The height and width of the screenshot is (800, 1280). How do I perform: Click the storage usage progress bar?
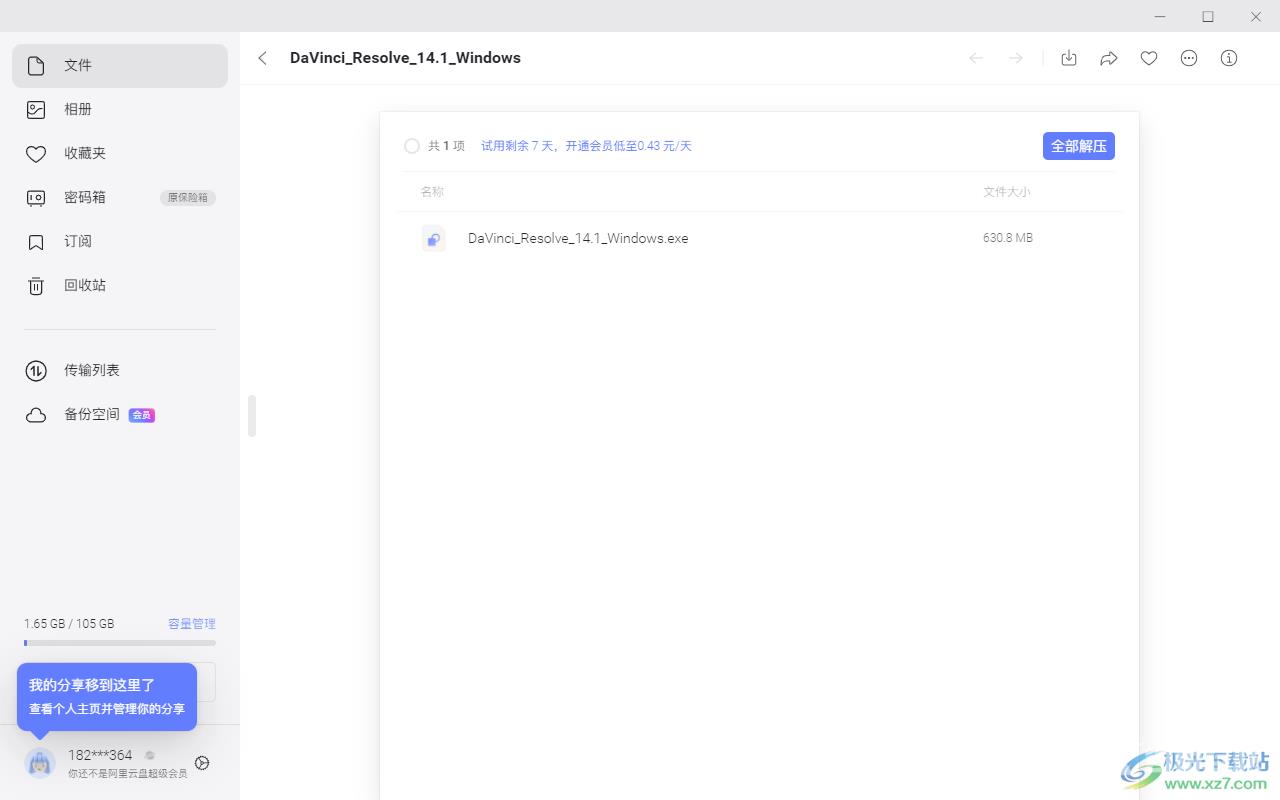(120, 643)
